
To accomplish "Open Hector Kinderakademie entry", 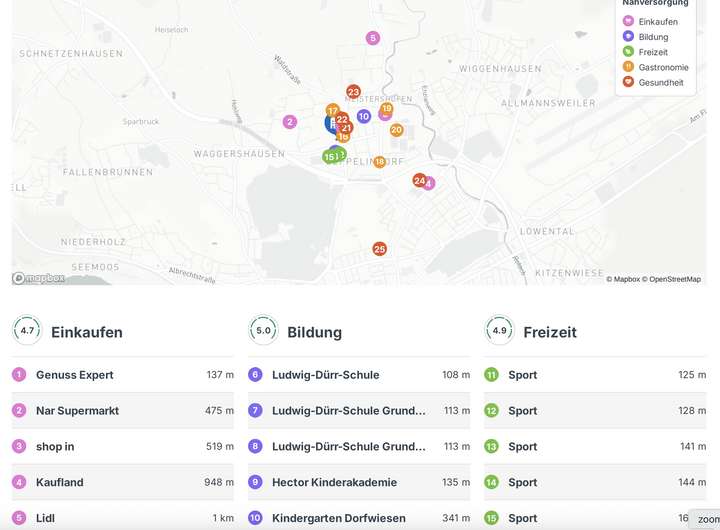I will pos(334,482).
